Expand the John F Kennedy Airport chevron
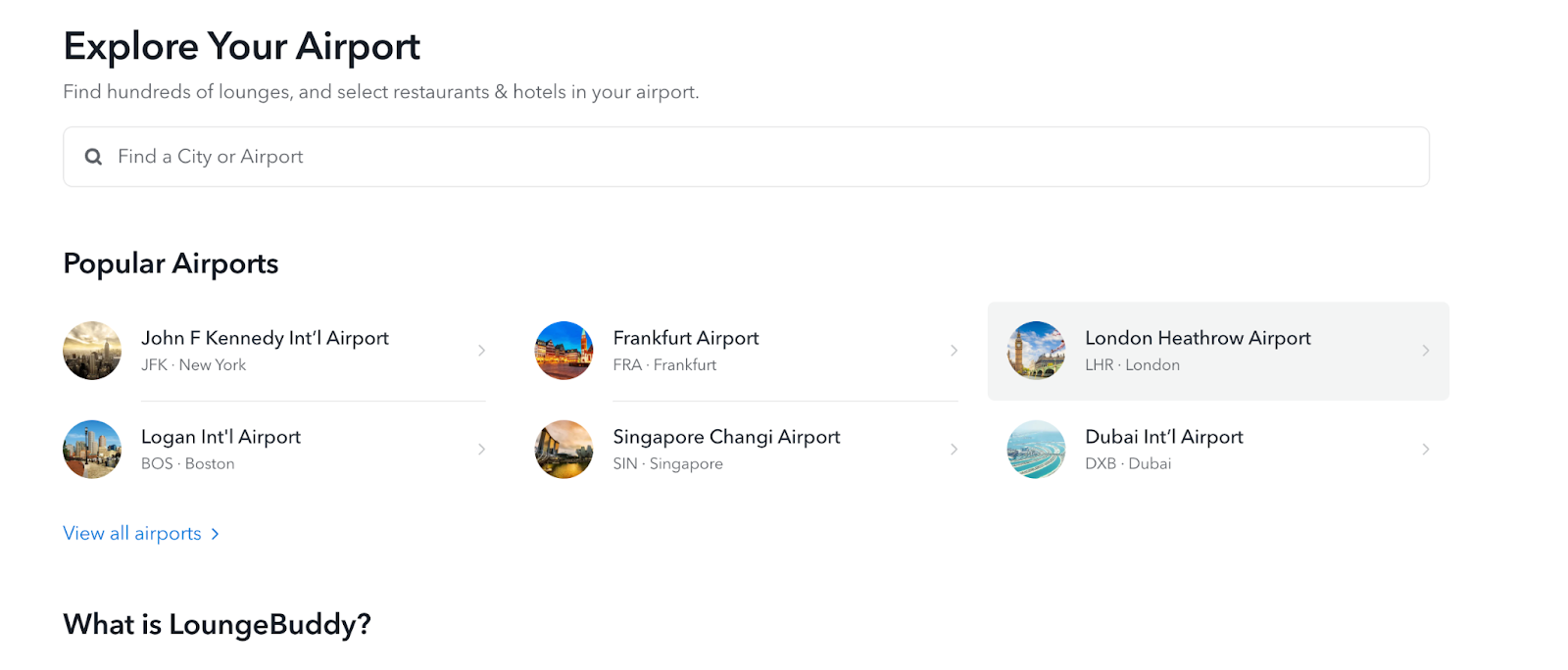 point(481,351)
